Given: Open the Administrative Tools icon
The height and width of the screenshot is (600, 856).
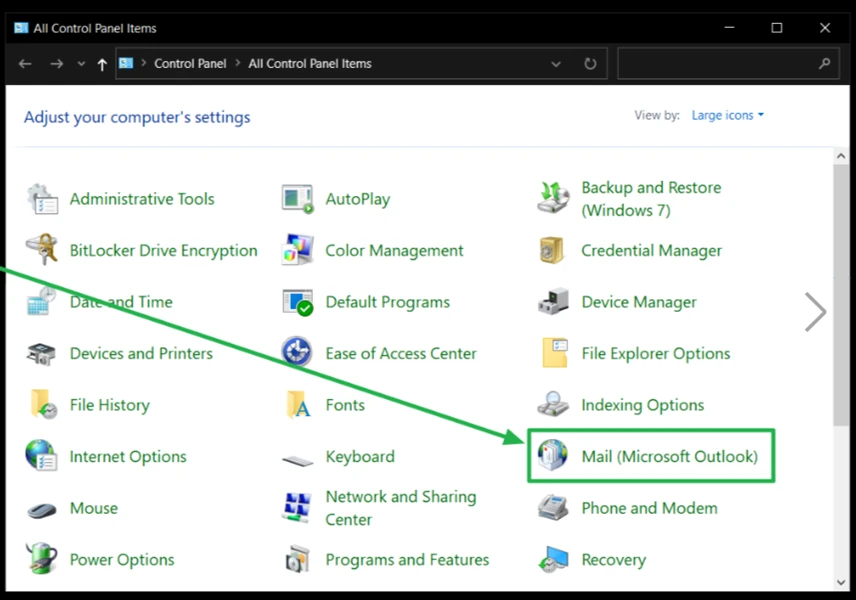Looking at the screenshot, I should coord(42,199).
